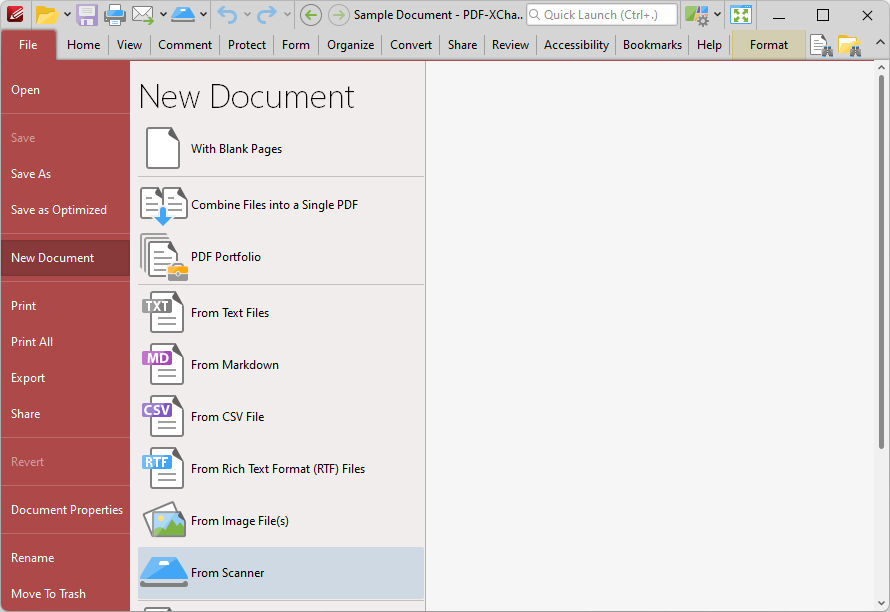This screenshot has height=612, width=890.
Task: Switch to the Accessibility tab
Action: pyautogui.click(x=576, y=45)
